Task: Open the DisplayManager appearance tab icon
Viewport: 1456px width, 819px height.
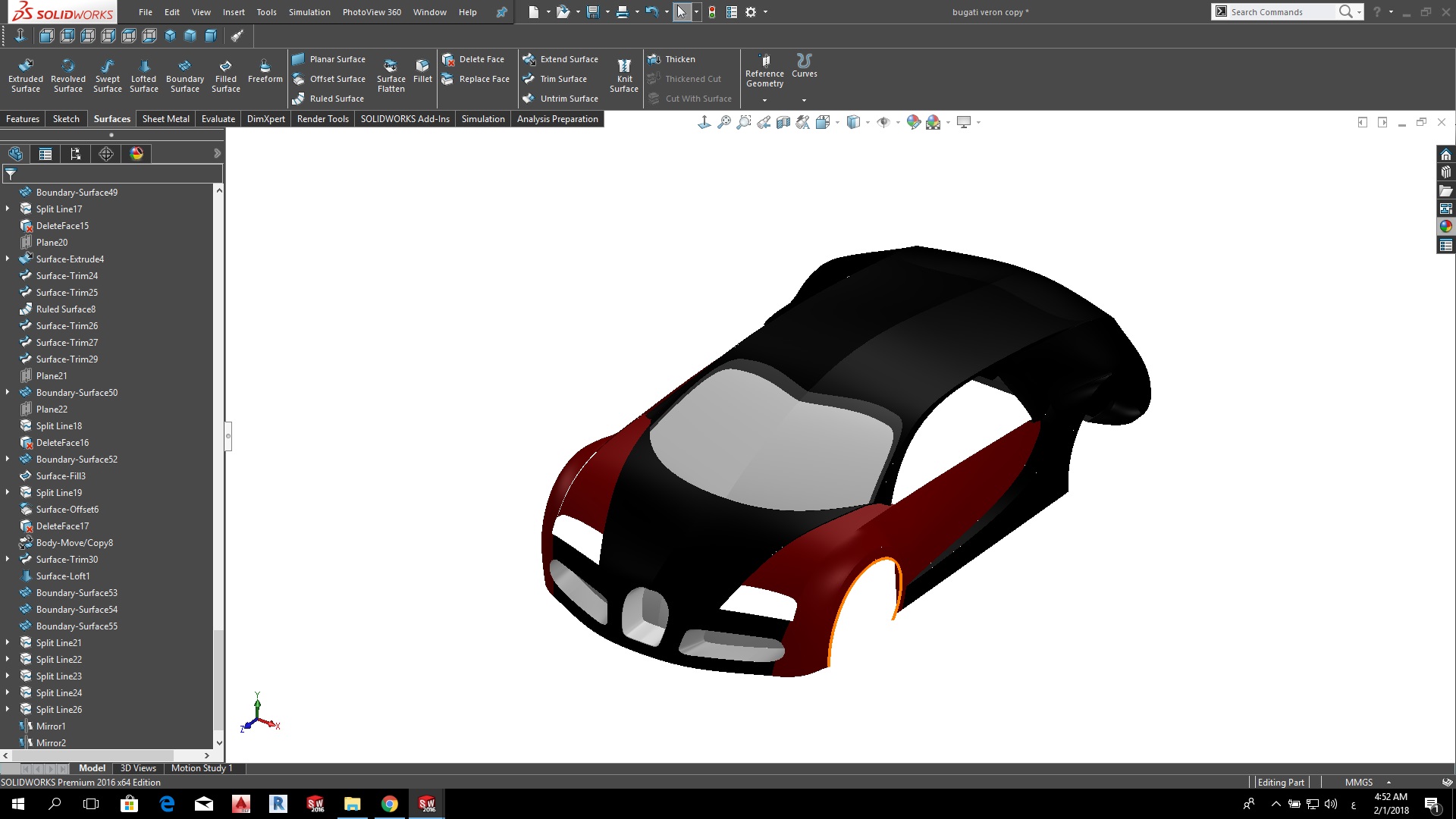Action: tap(136, 154)
